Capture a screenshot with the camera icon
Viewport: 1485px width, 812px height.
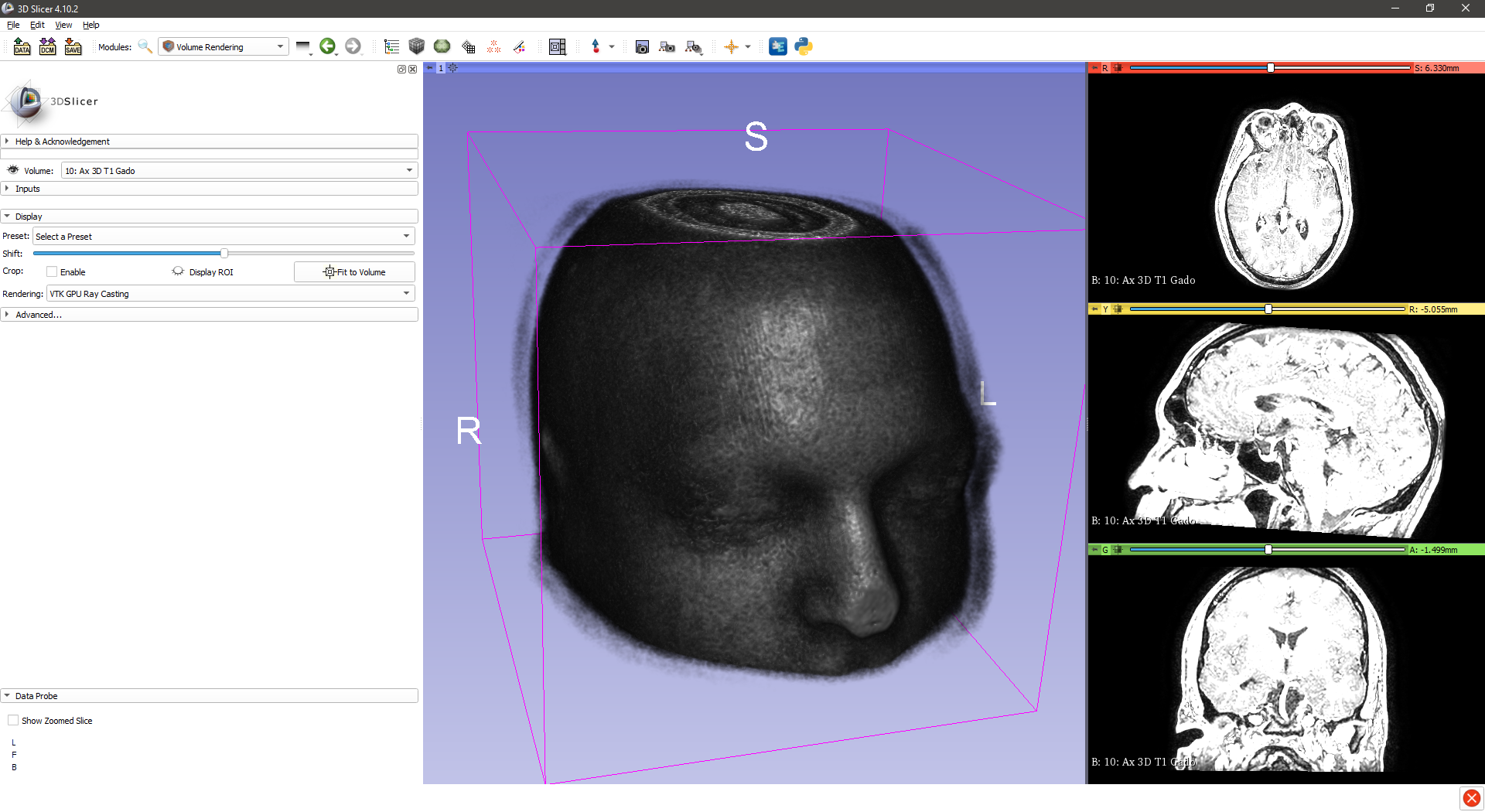[x=642, y=47]
